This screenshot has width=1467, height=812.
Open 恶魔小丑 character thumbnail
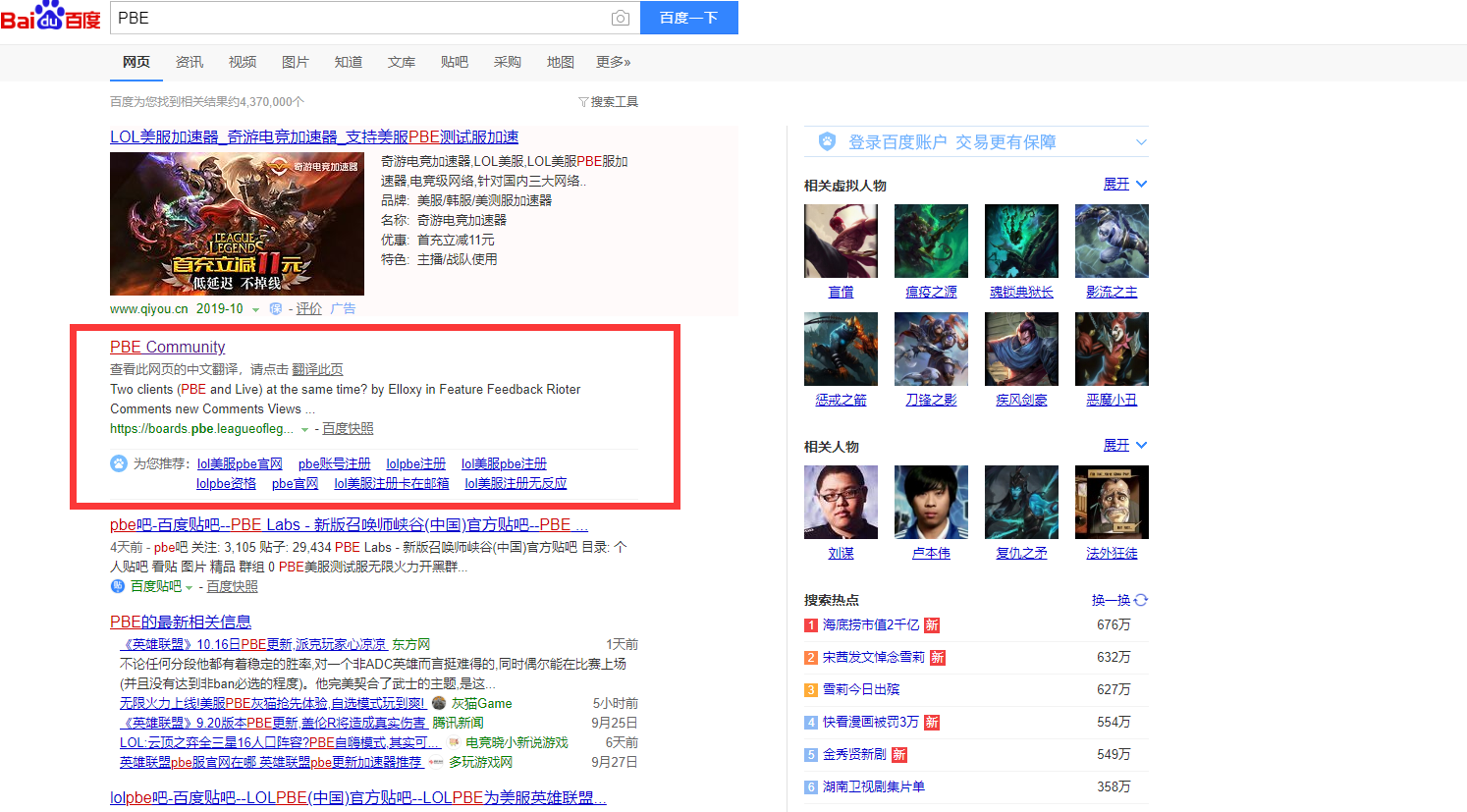click(1112, 350)
